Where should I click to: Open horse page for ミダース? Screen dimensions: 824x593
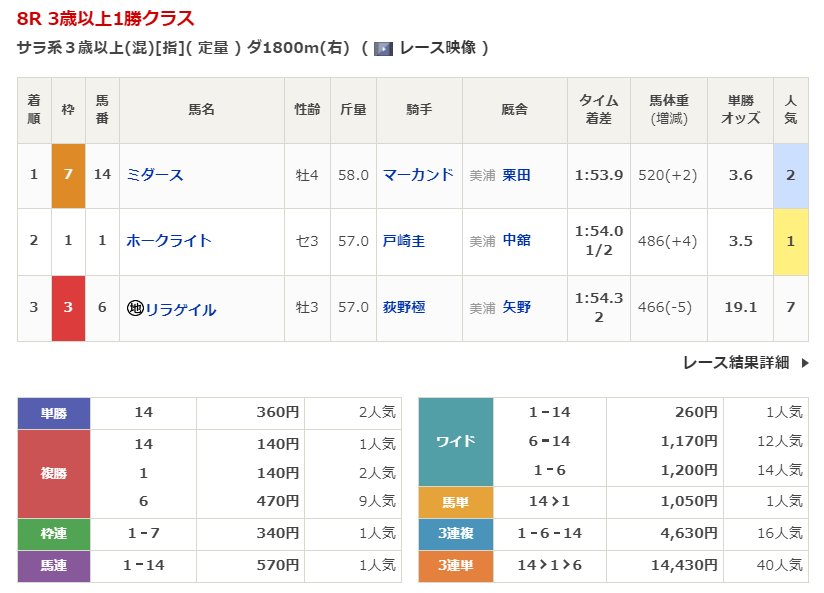click(x=155, y=175)
